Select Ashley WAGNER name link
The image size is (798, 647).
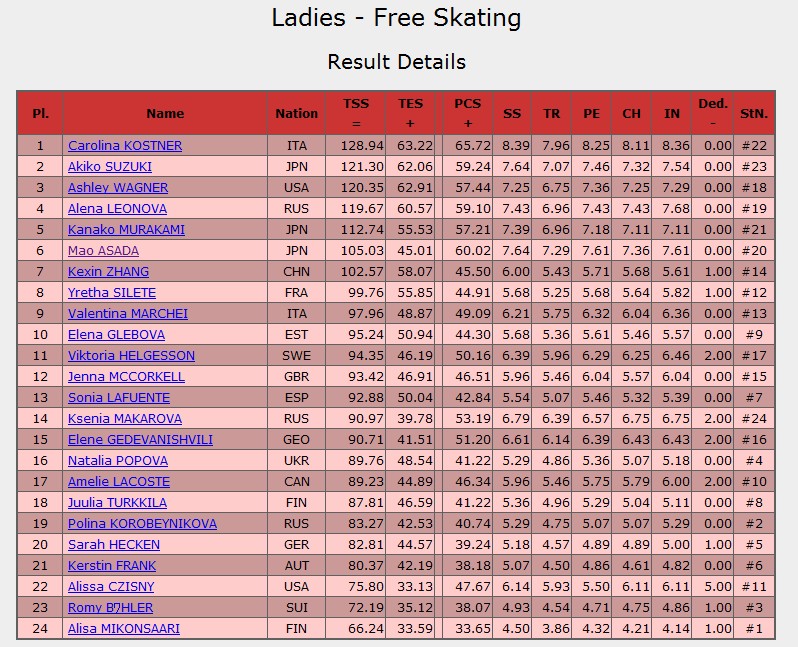(x=118, y=187)
